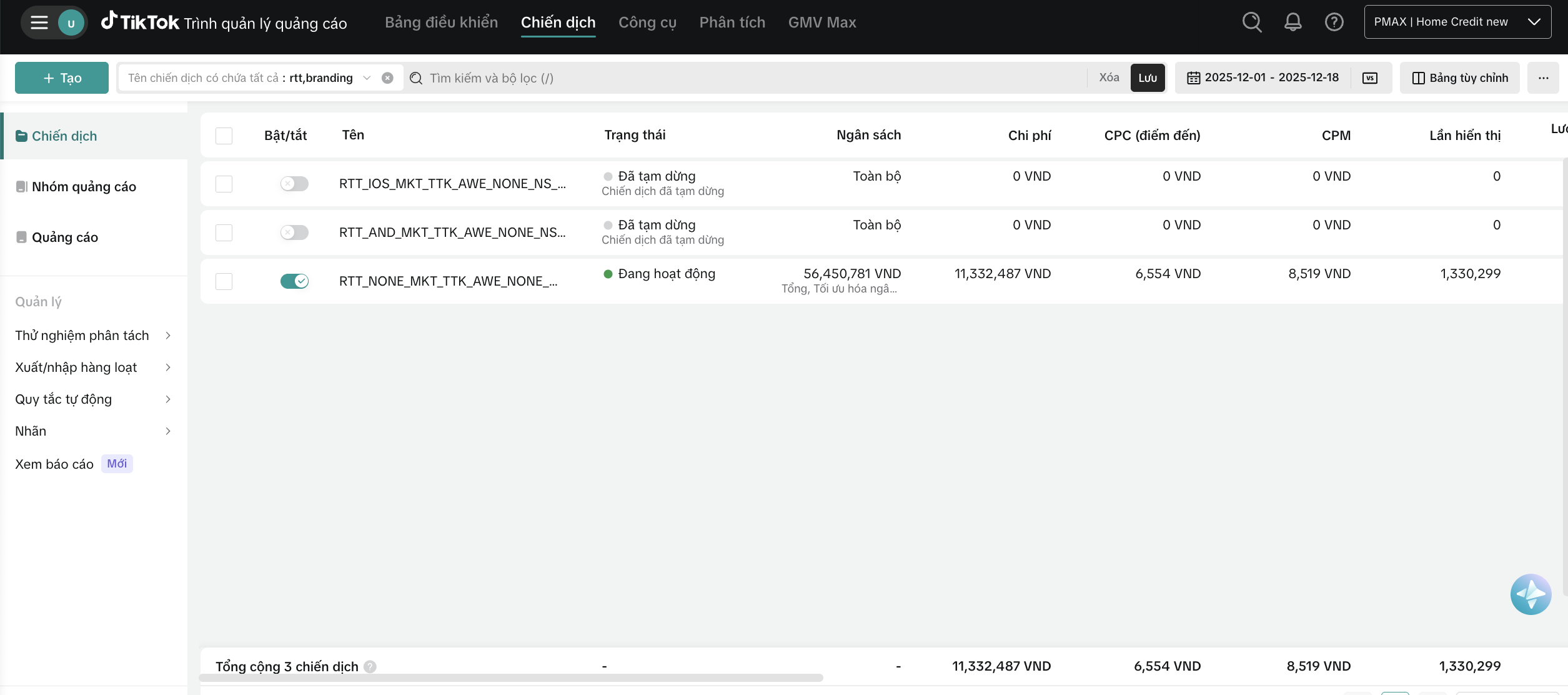1568x695 pixels.
Task: Remove the rtt,branding filter chip
Action: coord(387,78)
